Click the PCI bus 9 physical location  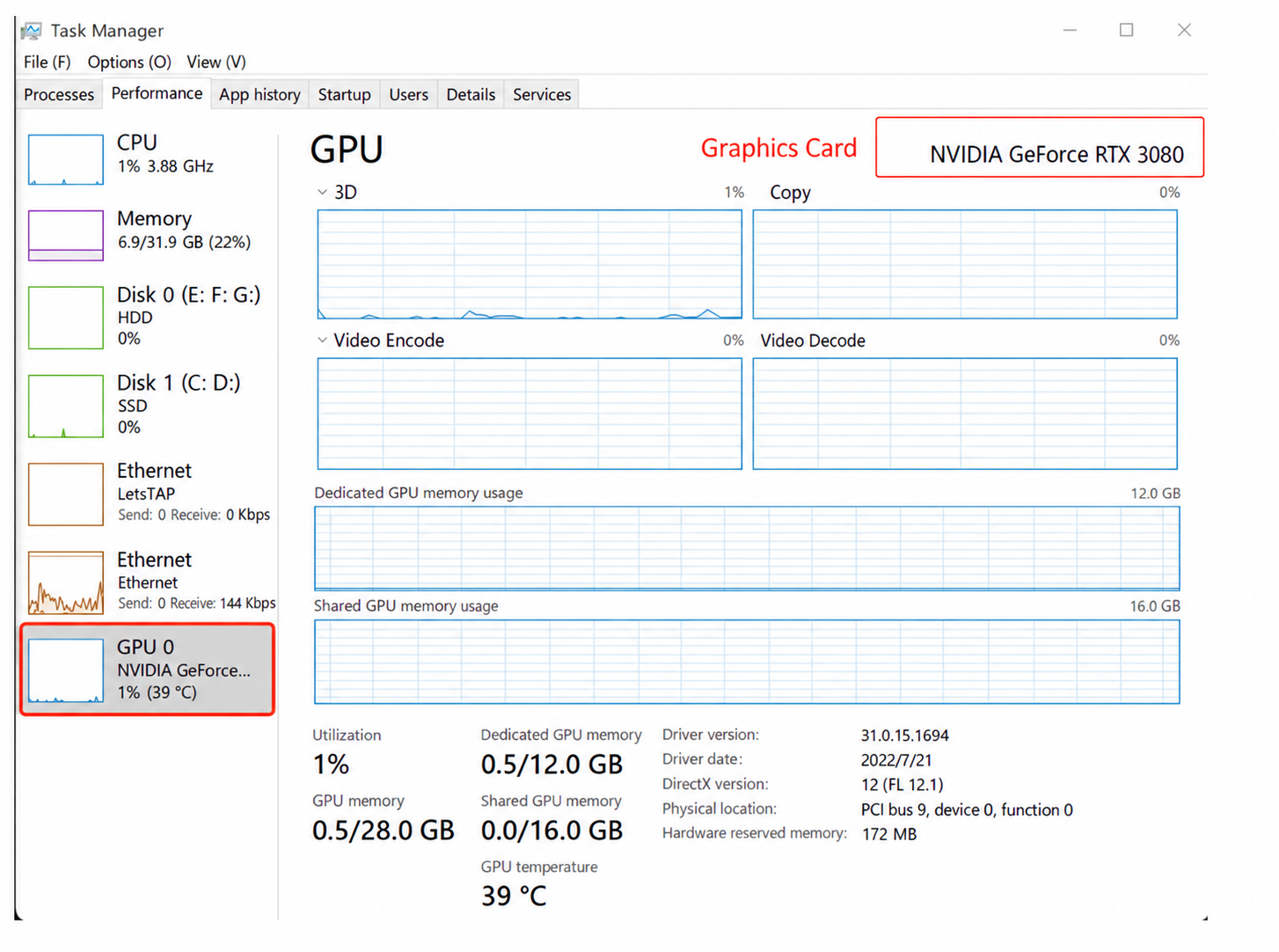[x=967, y=809]
